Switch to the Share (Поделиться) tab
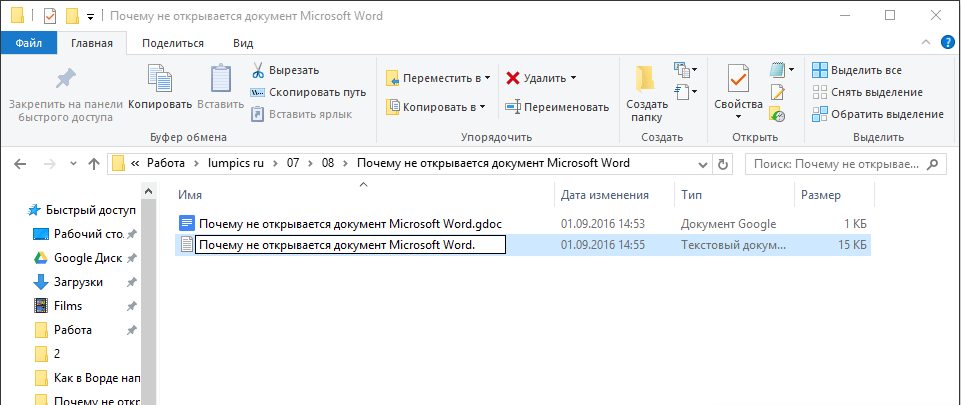 (x=173, y=43)
